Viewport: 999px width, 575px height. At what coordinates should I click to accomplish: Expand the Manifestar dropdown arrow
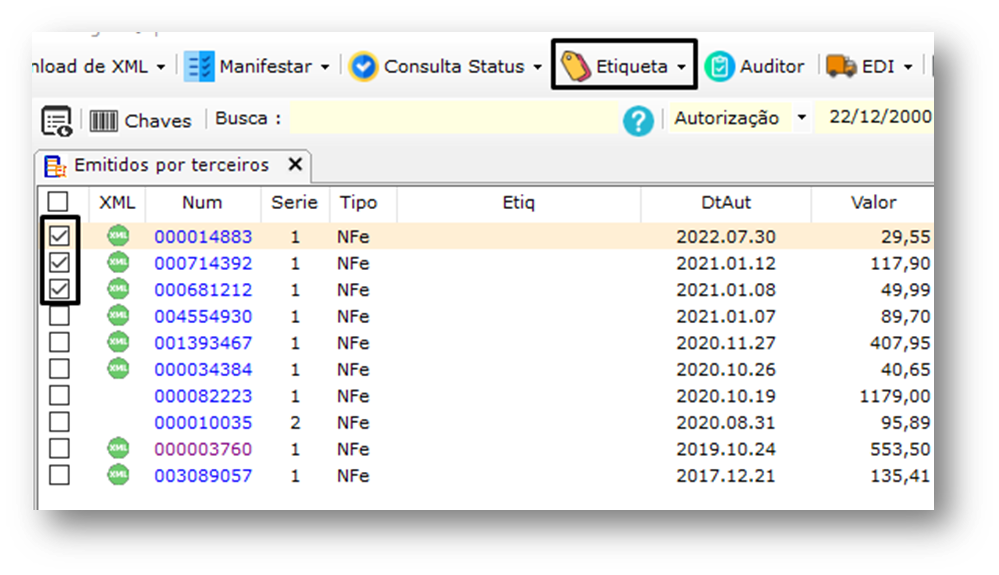coord(325,67)
